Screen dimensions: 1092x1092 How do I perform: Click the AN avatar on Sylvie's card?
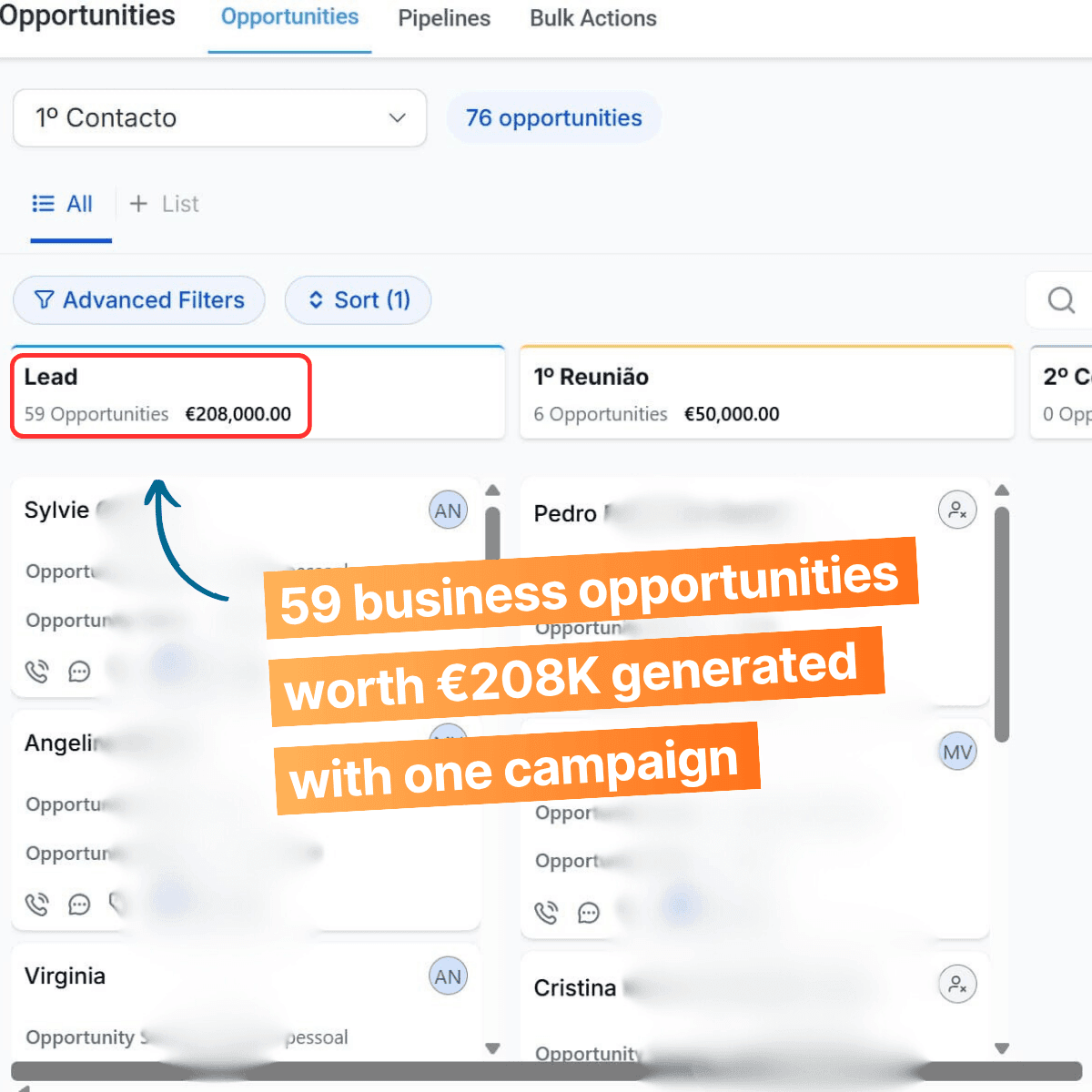point(448,511)
